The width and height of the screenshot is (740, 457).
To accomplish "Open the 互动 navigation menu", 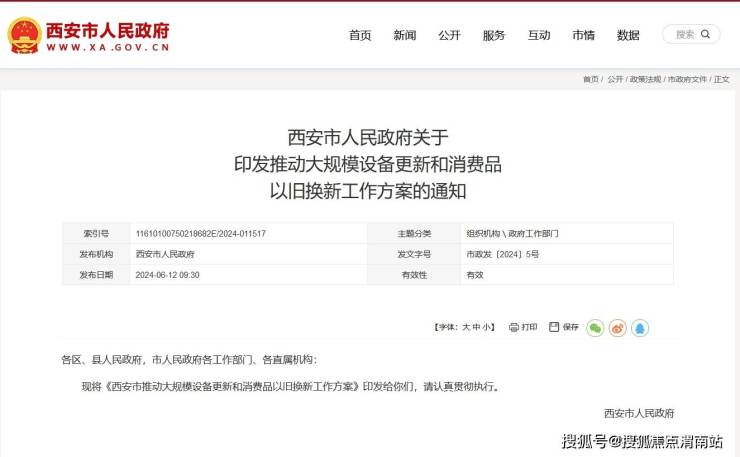I will click(539, 35).
